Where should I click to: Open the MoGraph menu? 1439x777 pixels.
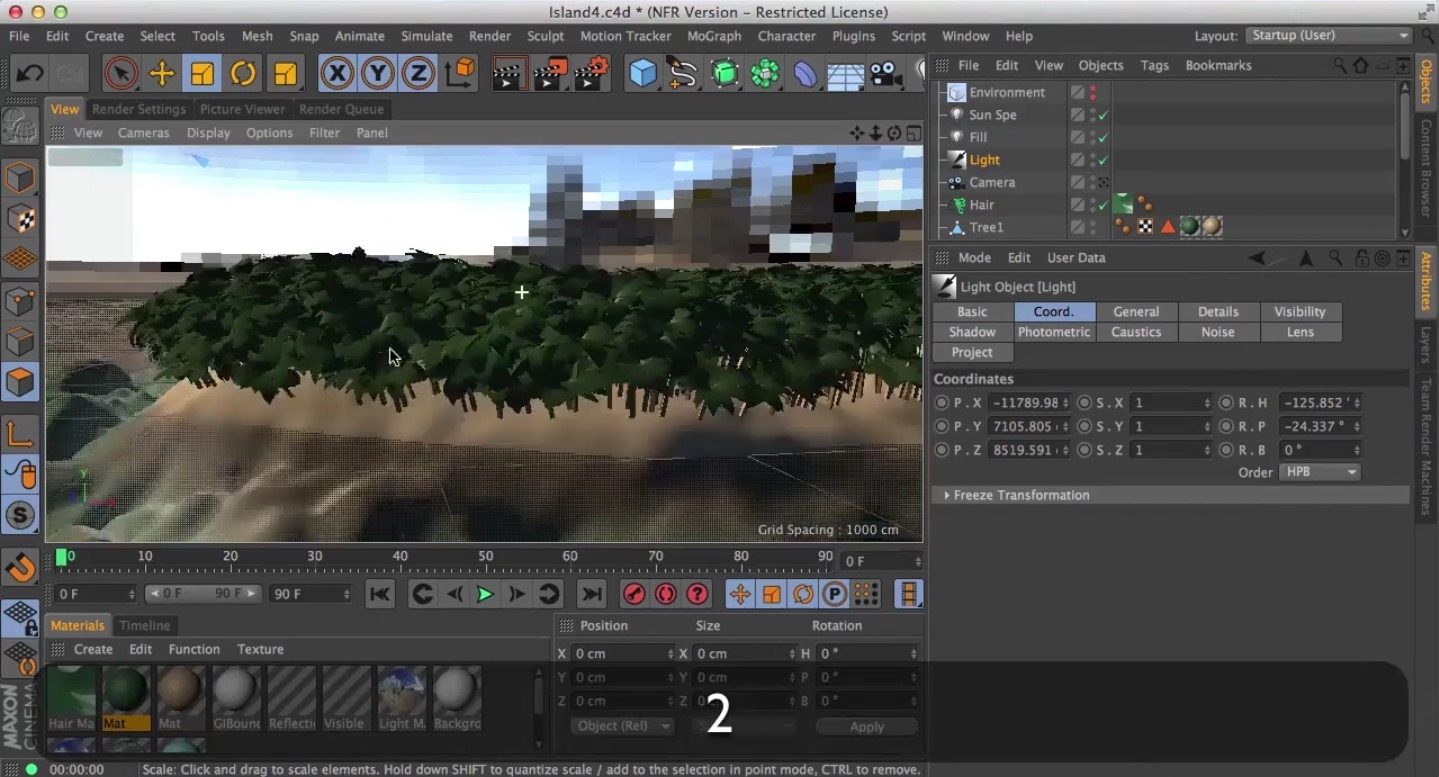(x=714, y=36)
